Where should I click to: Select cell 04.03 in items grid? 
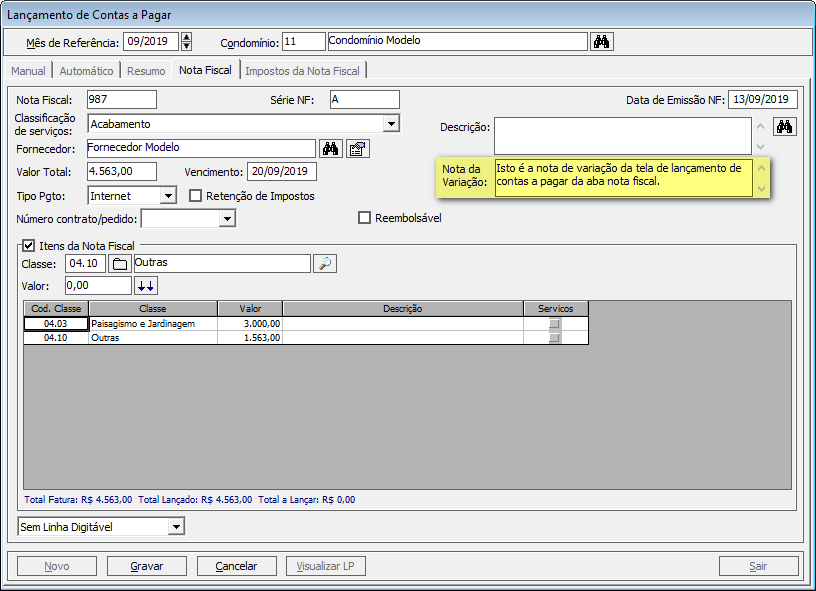[x=56, y=324]
